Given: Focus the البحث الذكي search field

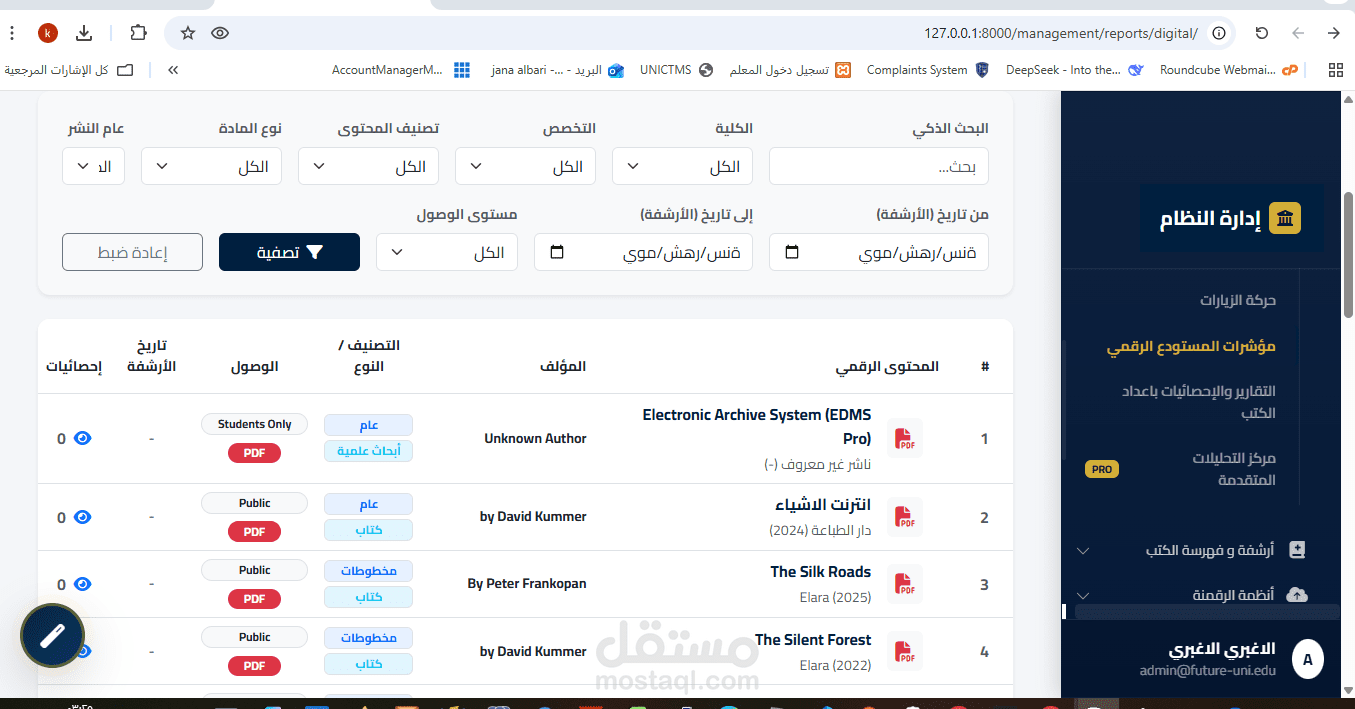Looking at the screenshot, I should tap(879, 166).
